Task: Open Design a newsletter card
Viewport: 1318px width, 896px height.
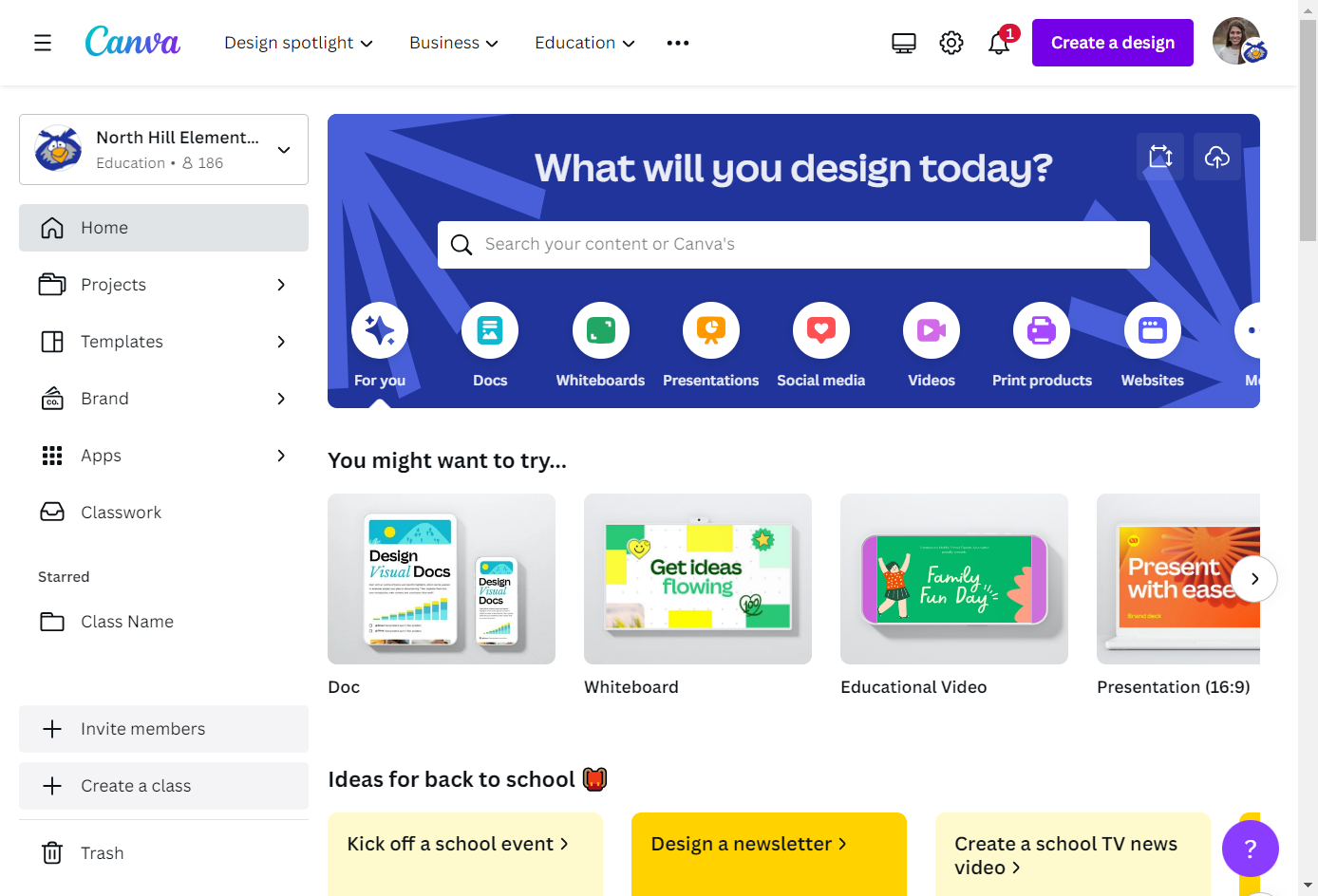Action: 769,854
